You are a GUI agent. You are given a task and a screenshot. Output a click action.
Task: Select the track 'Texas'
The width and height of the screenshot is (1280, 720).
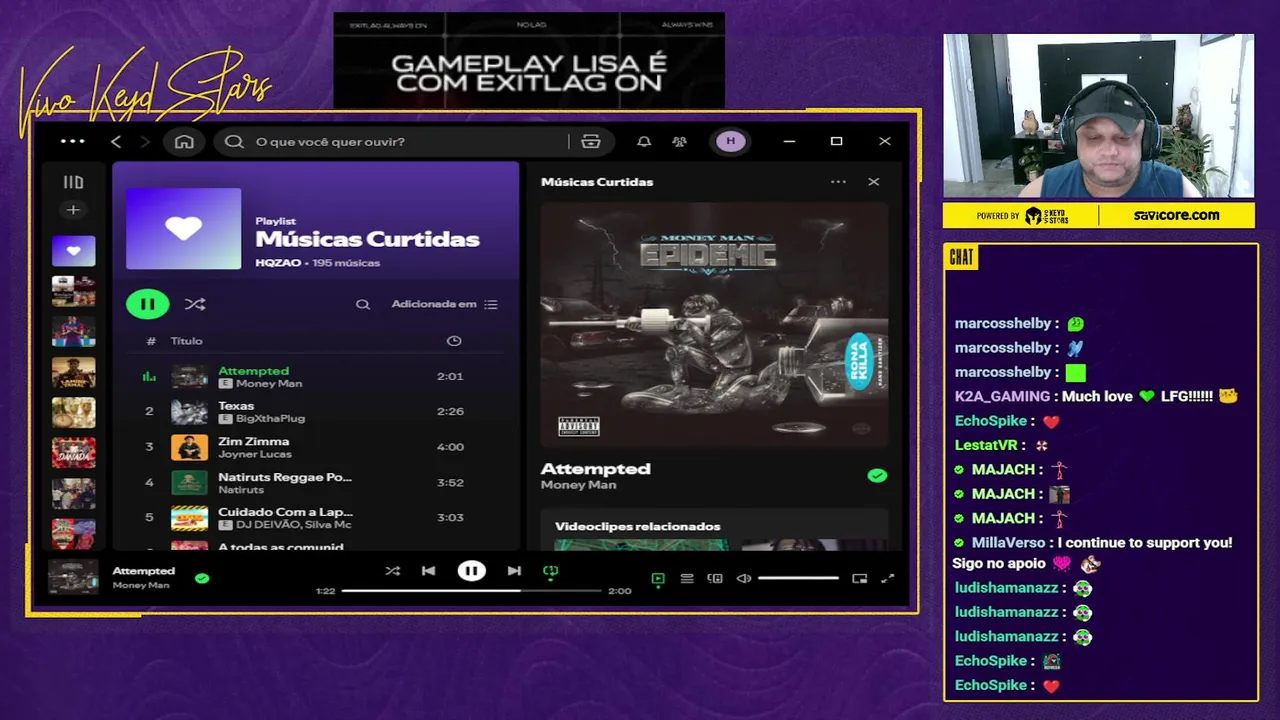coord(236,406)
